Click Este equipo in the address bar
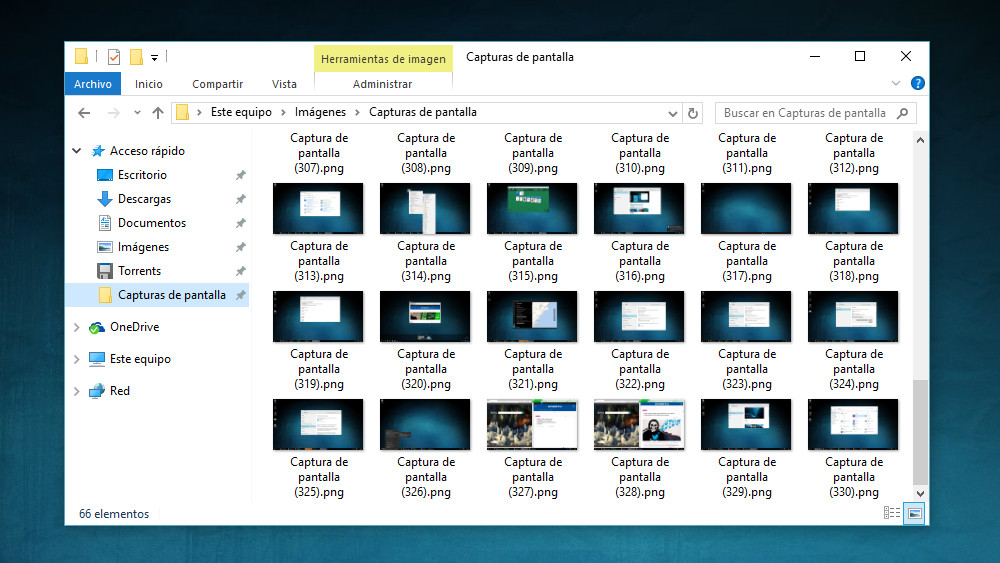1000x563 pixels. click(241, 112)
